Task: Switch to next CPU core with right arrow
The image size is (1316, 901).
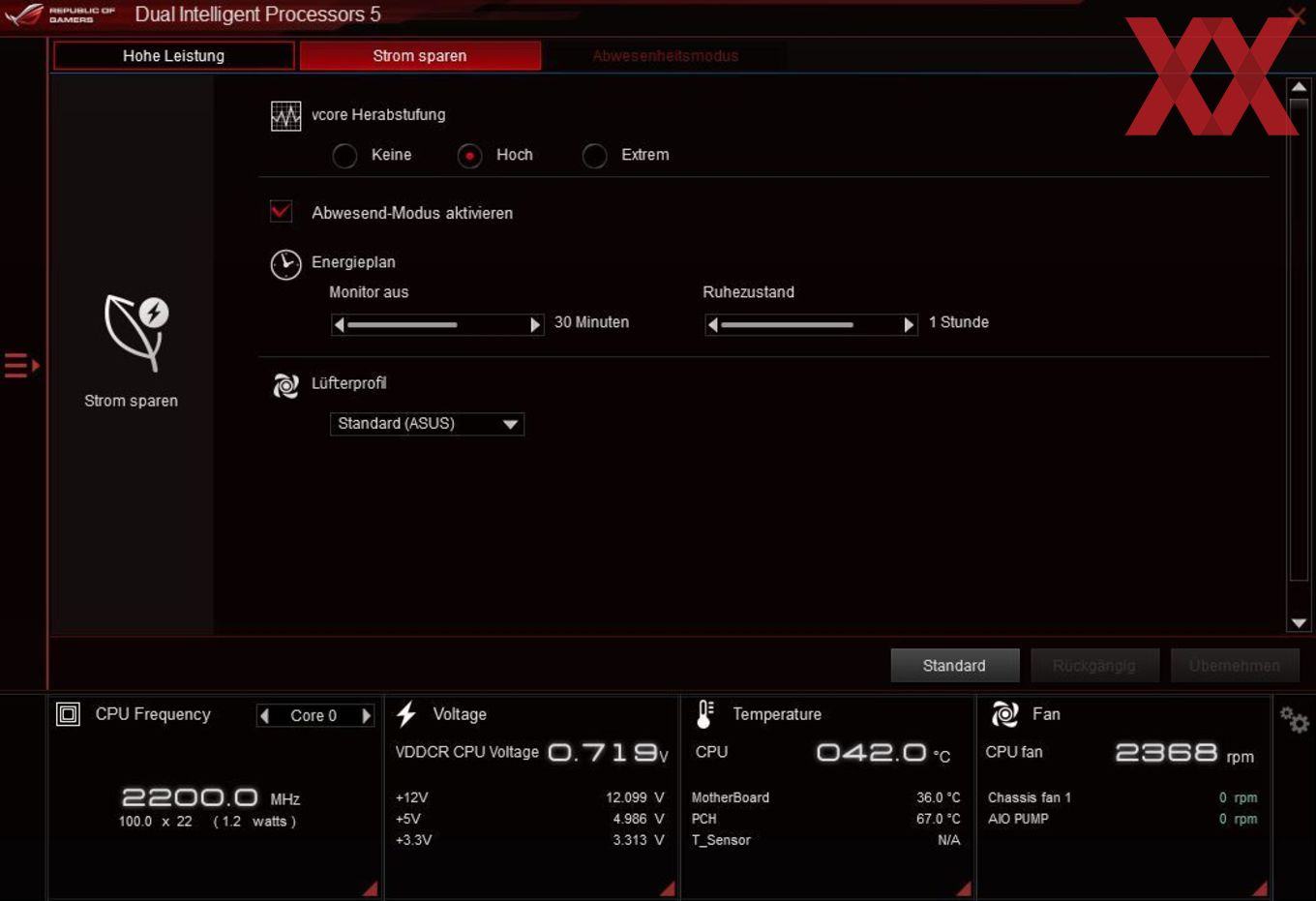Action: coord(366,716)
